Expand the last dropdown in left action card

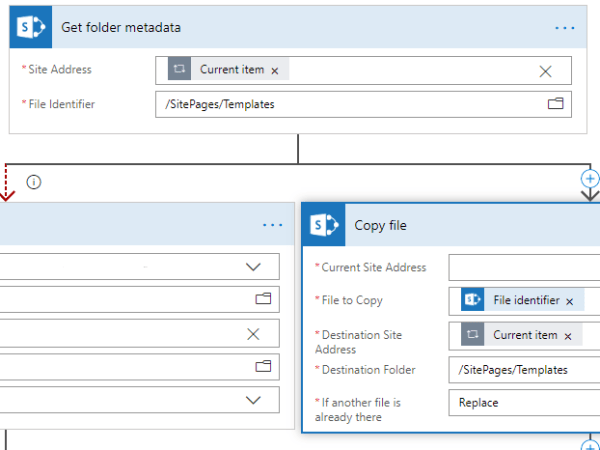[x=253, y=400]
